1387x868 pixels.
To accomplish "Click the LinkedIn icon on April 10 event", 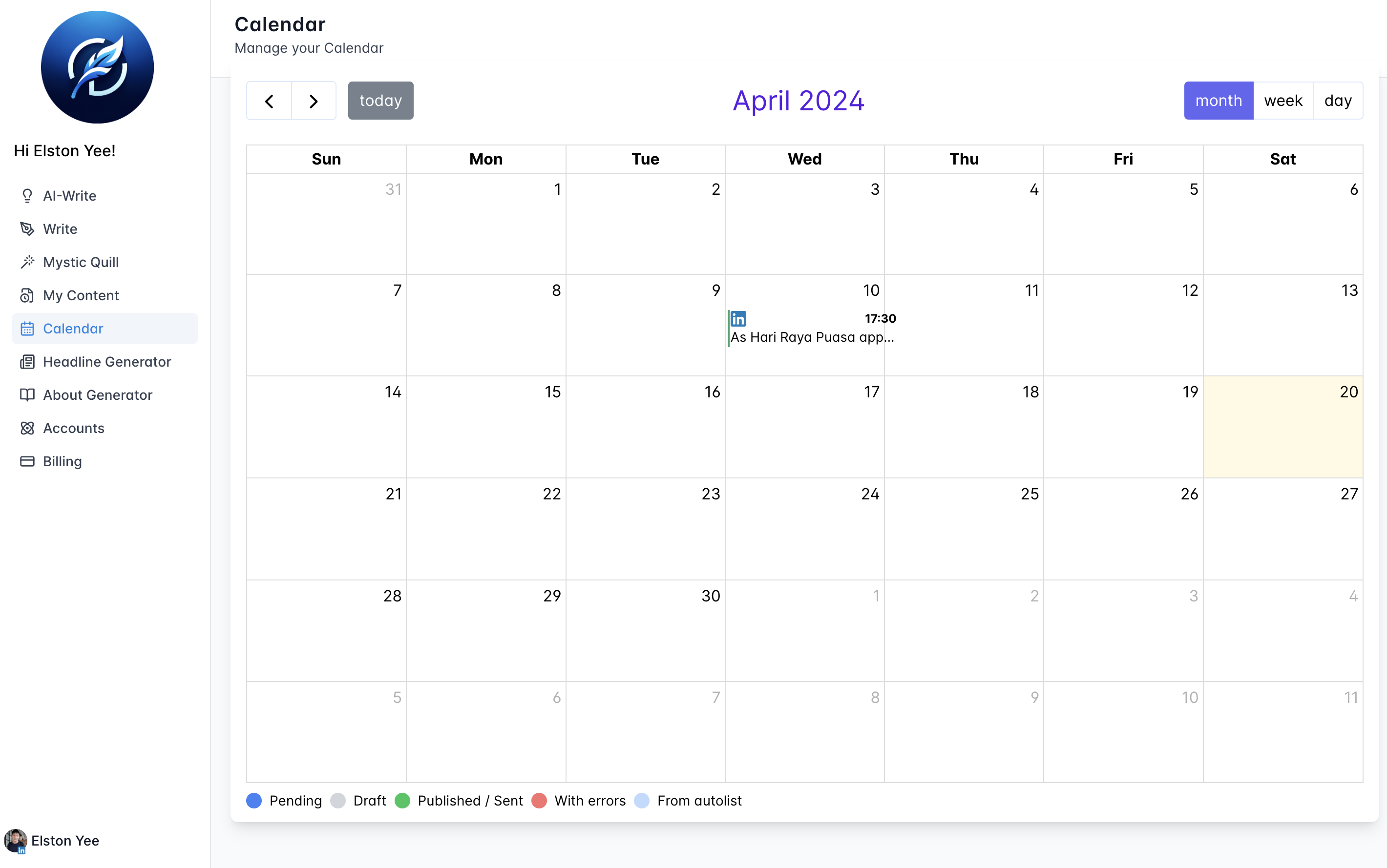I will tap(738, 319).
